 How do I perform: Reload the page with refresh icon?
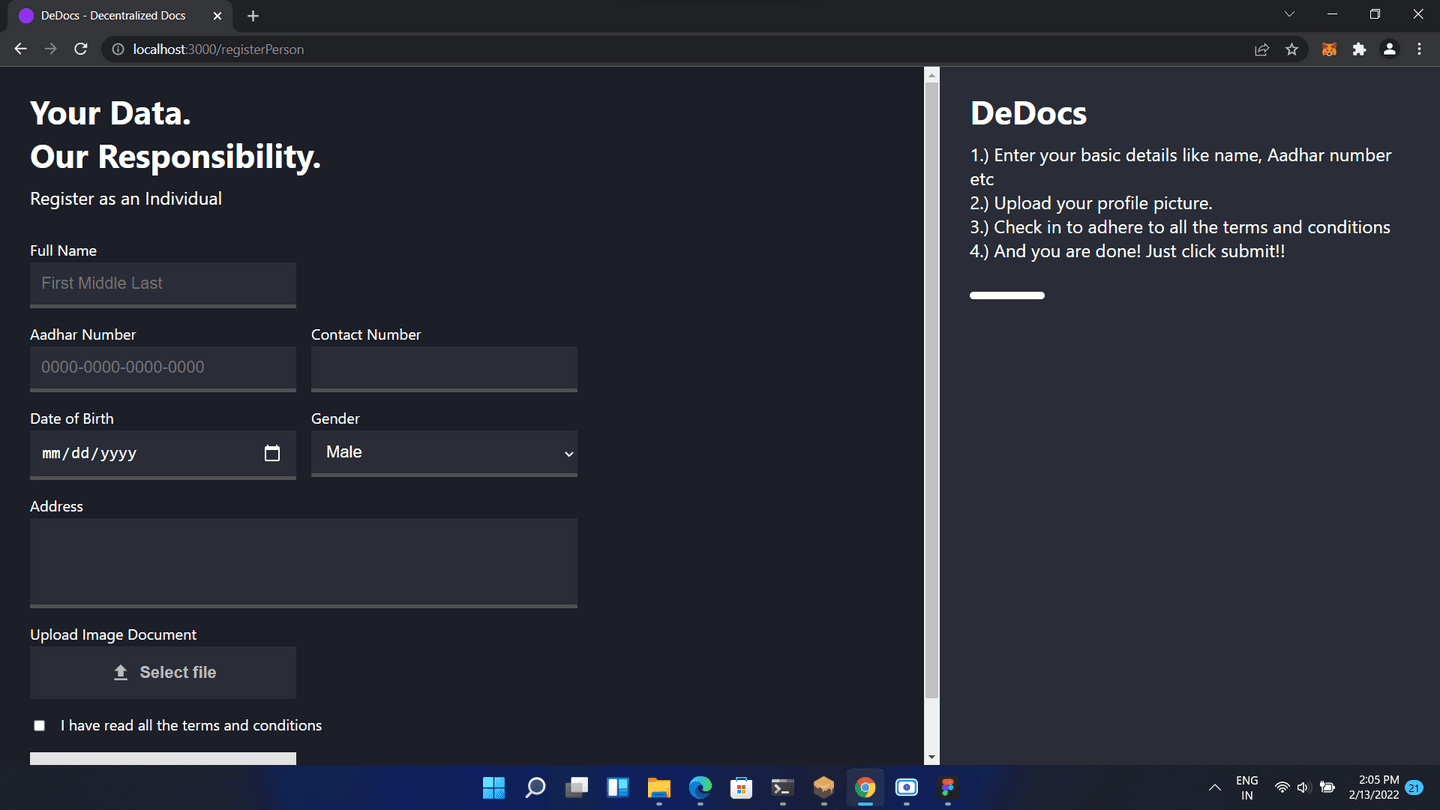tap(81, 49)
